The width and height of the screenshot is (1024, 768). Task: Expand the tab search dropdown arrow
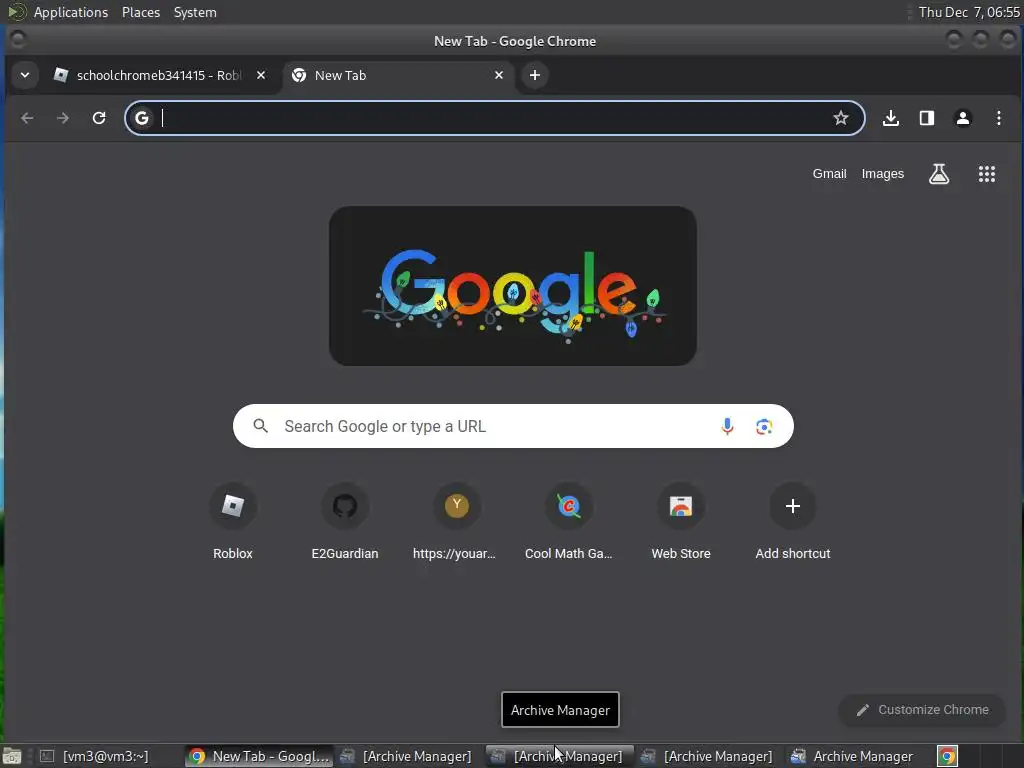[x=25, y=75]
